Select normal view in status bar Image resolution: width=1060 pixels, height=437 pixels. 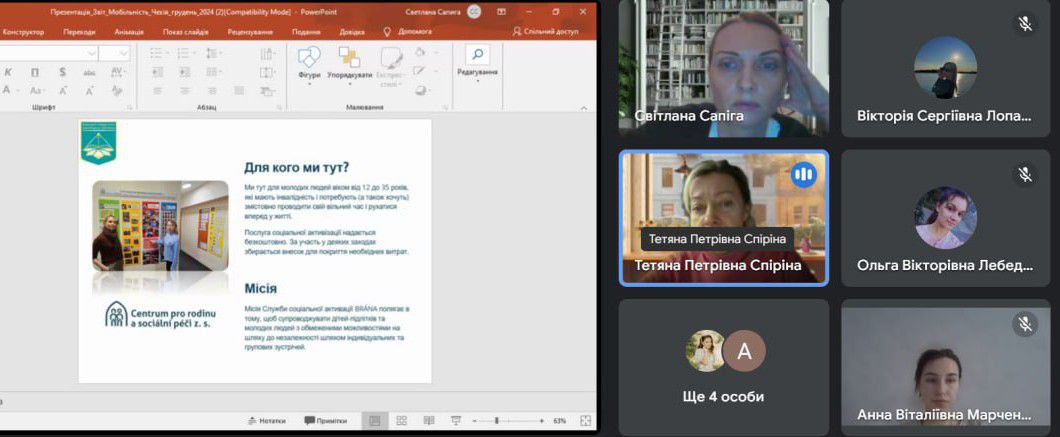click(374, 421)
